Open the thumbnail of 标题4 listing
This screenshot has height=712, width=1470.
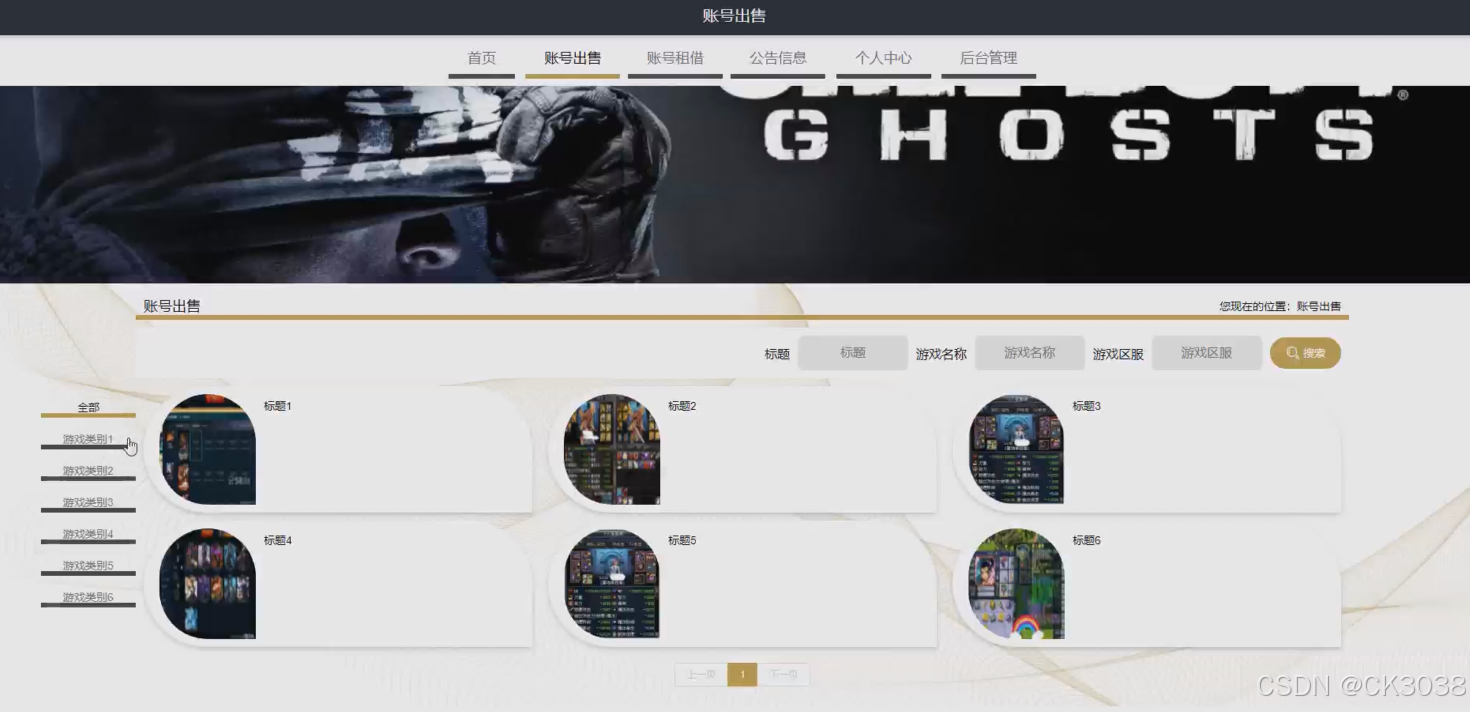click(208, 584)
